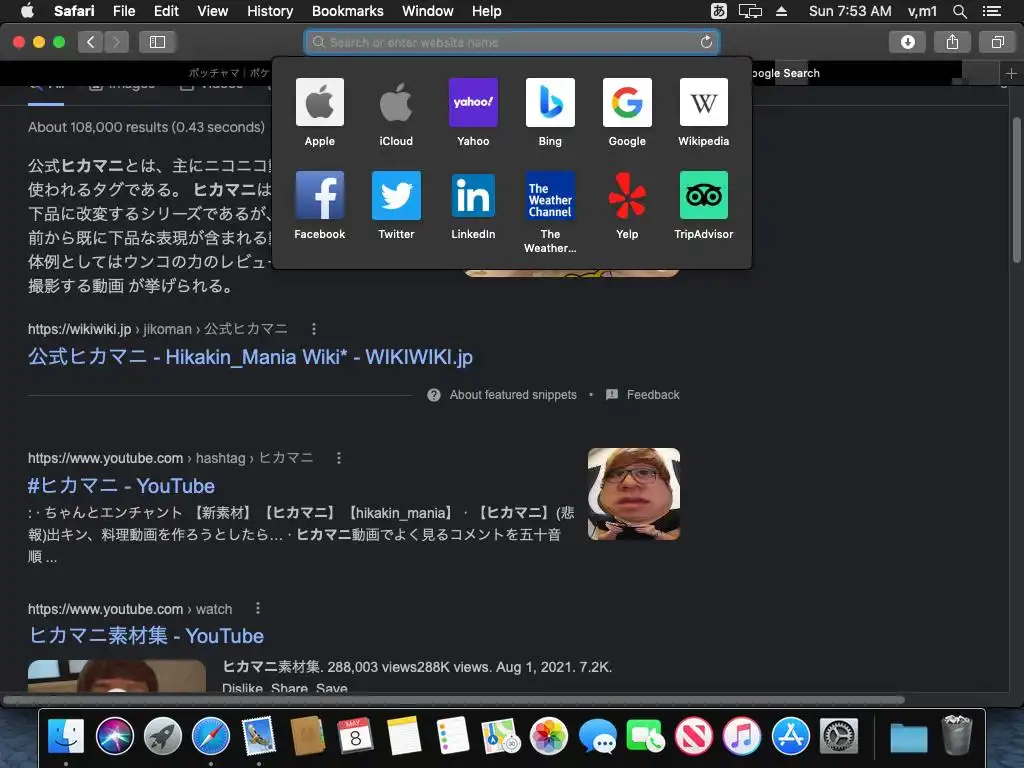Open the Edit menu
The image size is (1024, 768).
(x=166, y=11)
